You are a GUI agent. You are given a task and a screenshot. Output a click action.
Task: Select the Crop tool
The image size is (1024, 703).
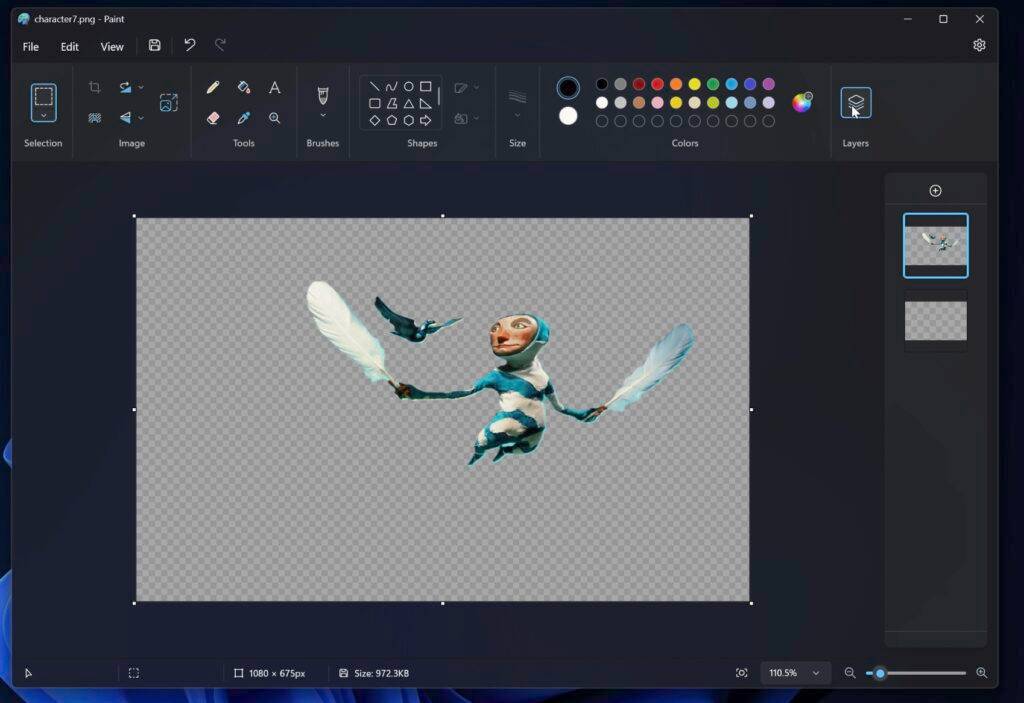point(93,86)
